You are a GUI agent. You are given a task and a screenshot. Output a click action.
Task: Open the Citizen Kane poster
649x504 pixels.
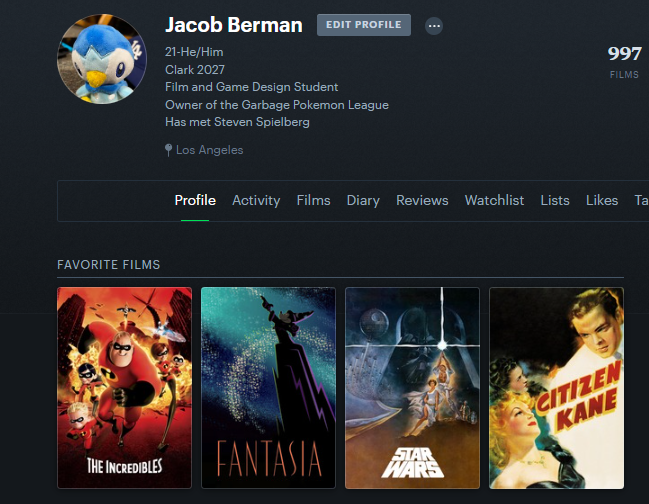(556, 388)
